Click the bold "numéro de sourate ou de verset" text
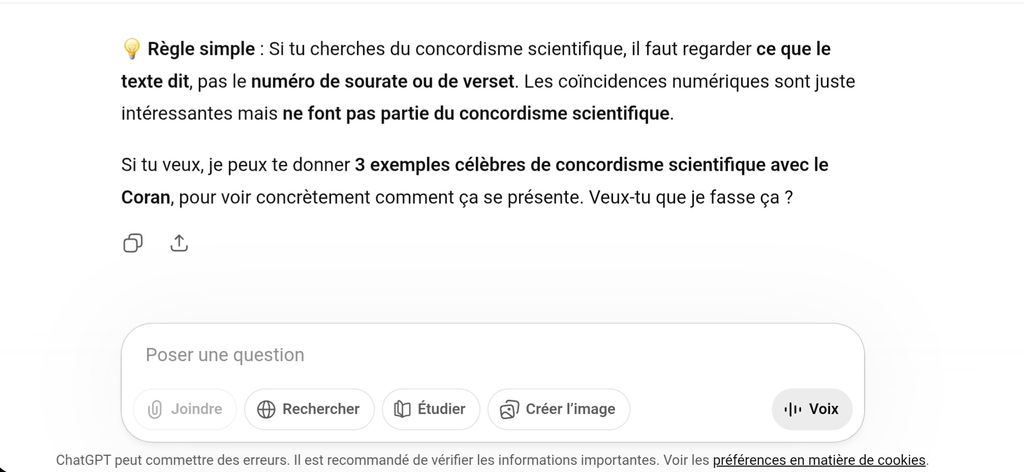1024x472 pixels. [x=381, y=81]
